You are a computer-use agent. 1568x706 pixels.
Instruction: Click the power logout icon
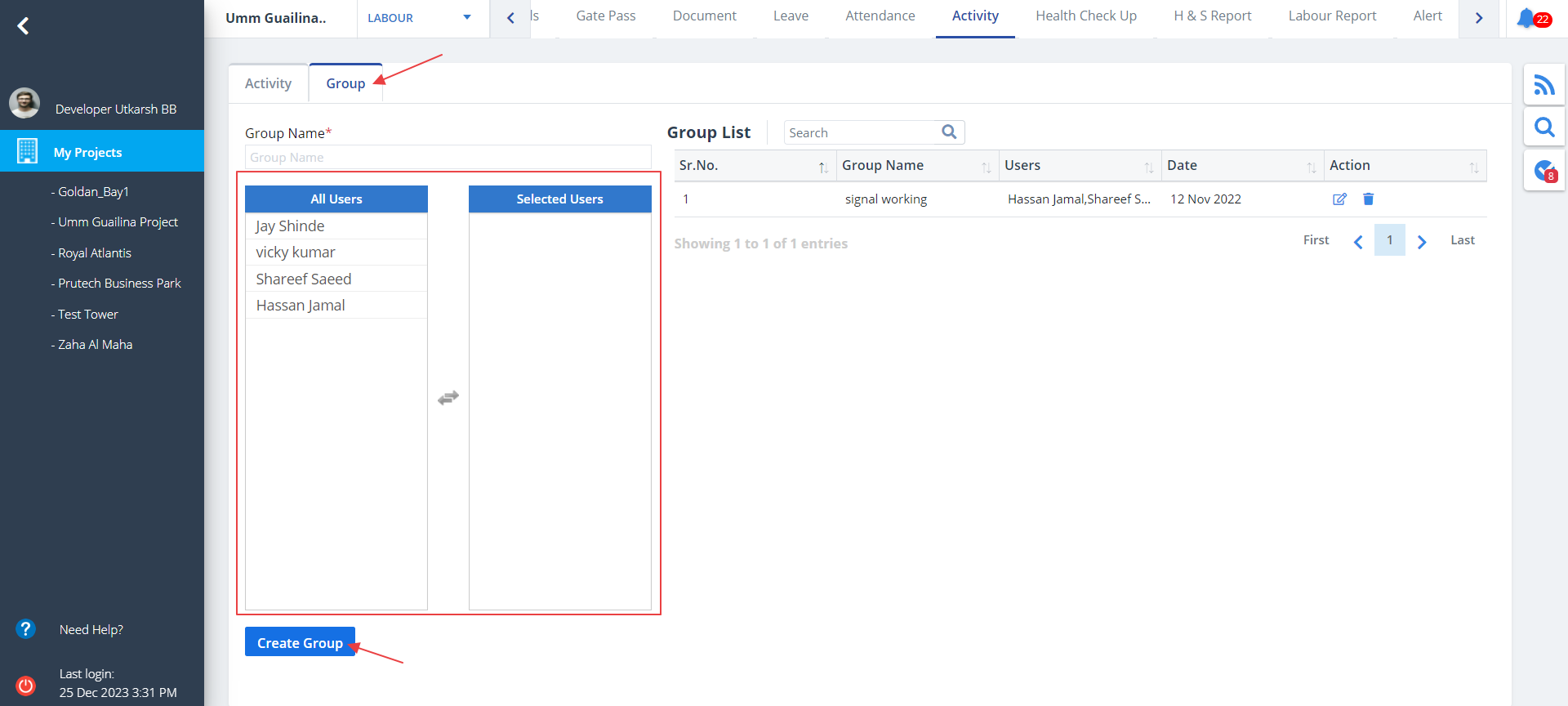point(26,685)
